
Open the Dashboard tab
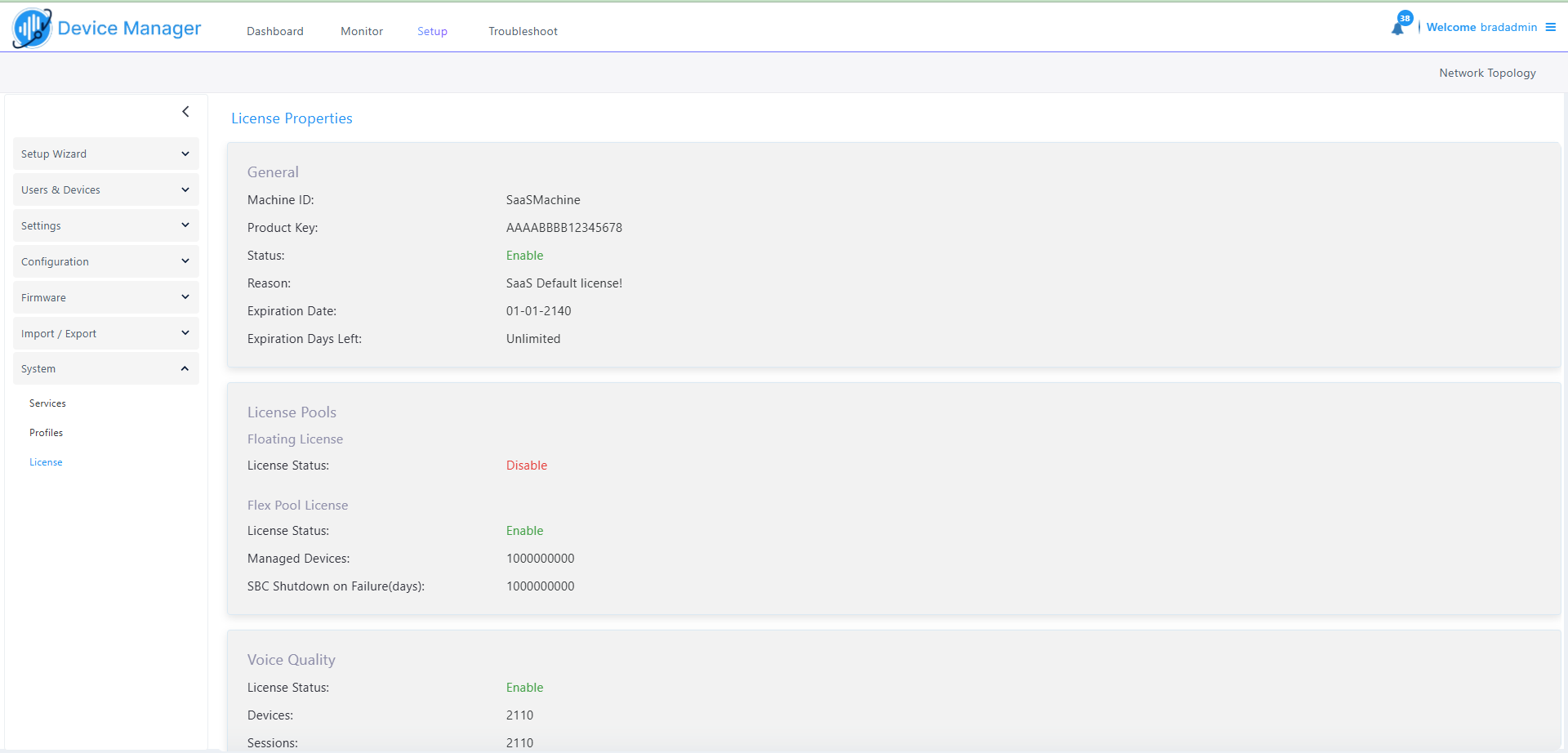[x=274, y=31]
